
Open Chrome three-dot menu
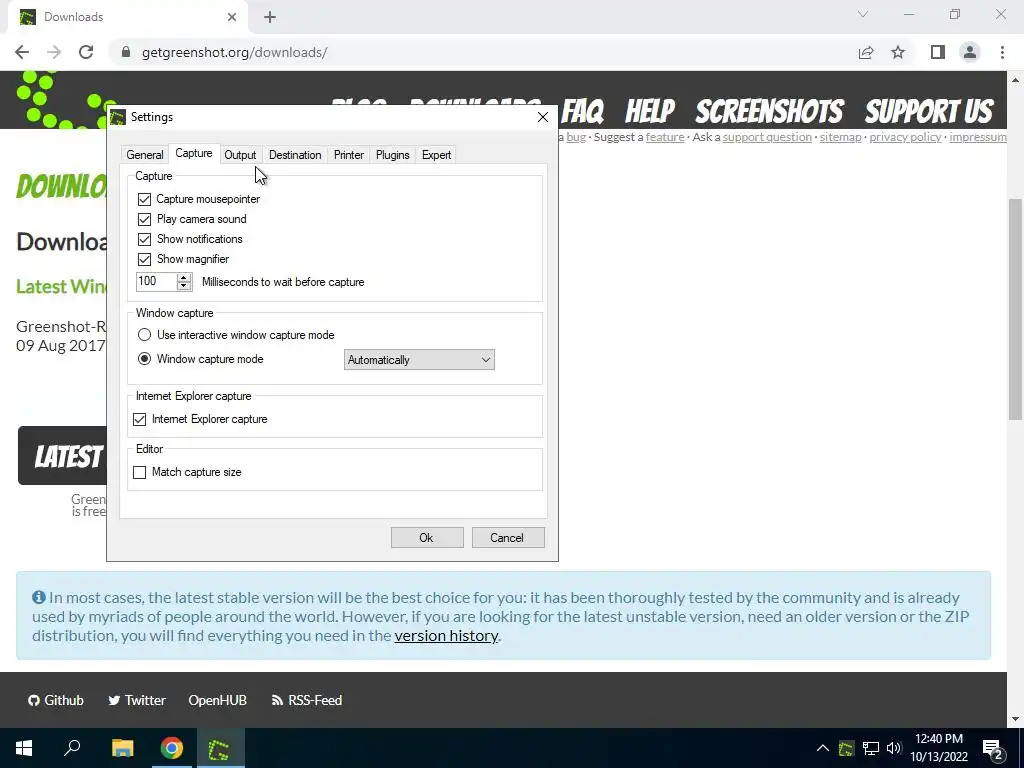(x=1002, y=52)
